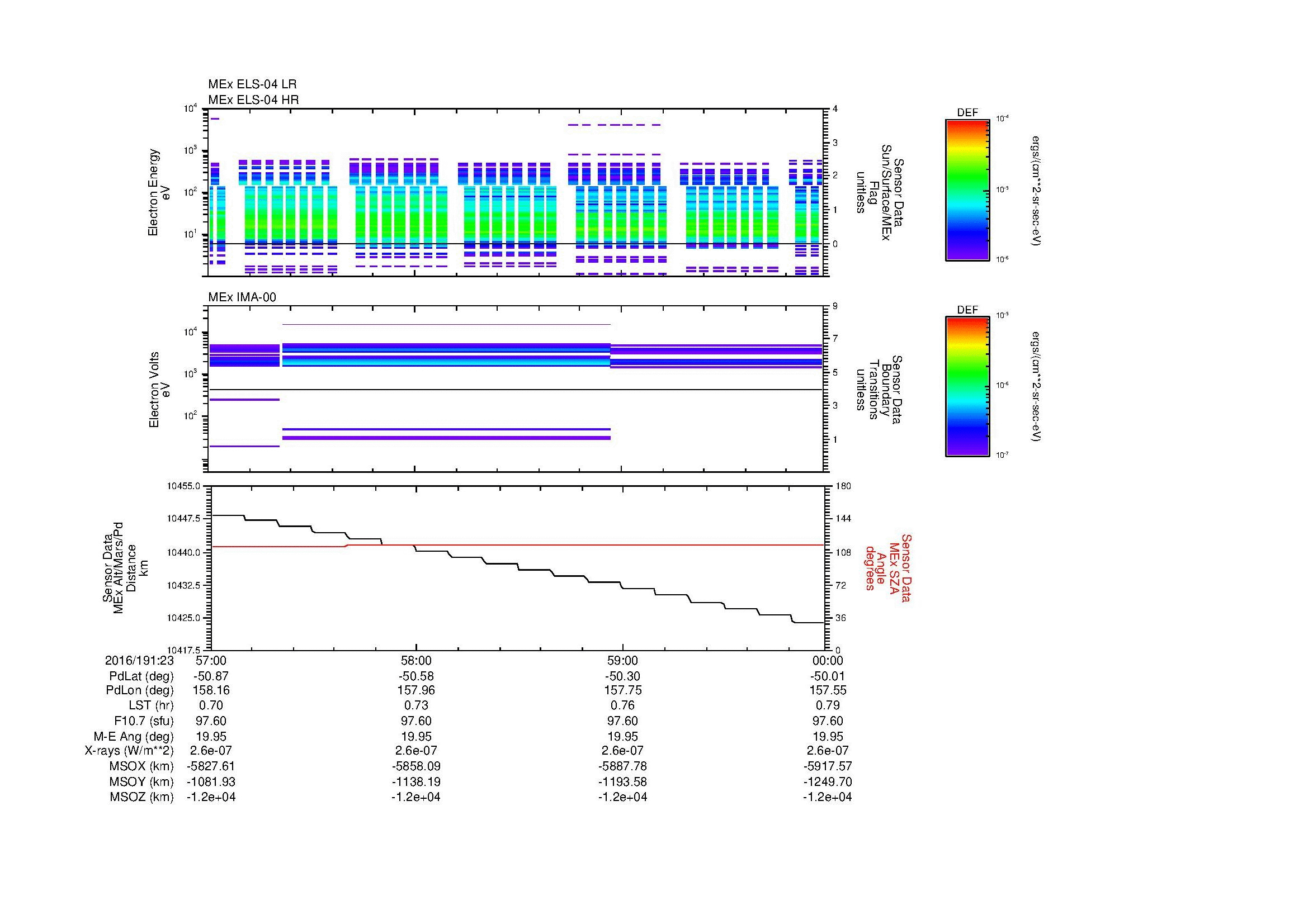Click the PdLon value 157.96

coord(417,690)
